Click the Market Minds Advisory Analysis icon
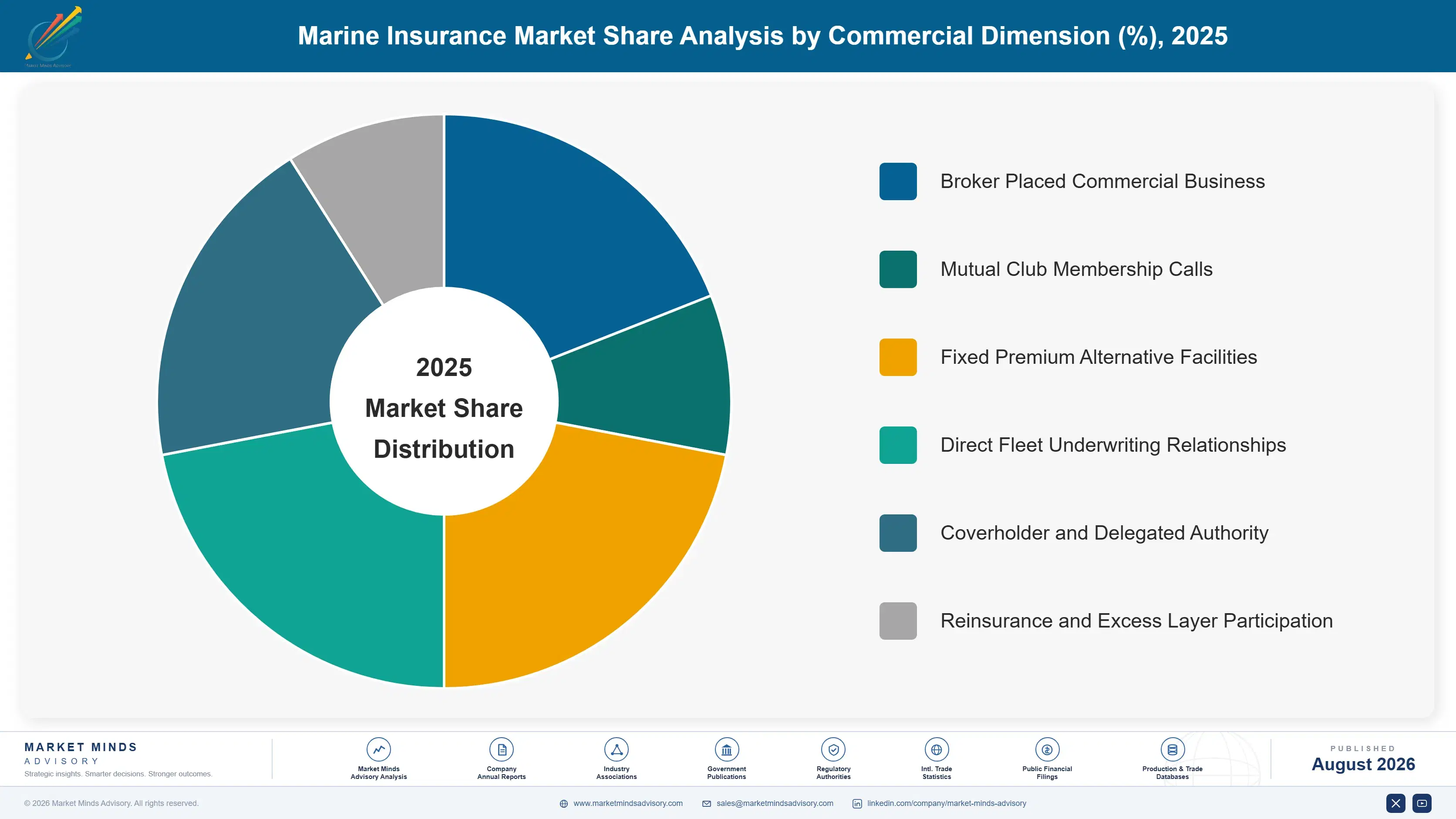 pyautogui.click(x=379, y=749)
